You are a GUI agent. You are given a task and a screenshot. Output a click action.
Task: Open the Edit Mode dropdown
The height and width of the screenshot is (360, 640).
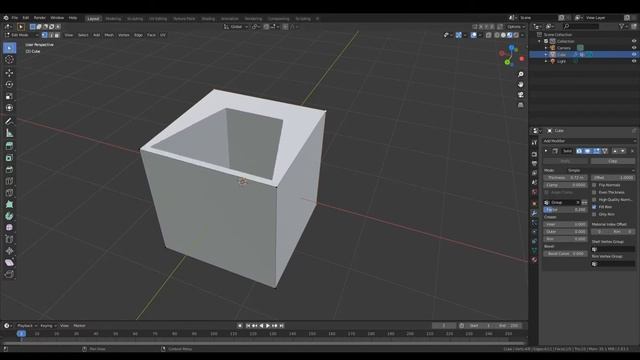point(21,35)
